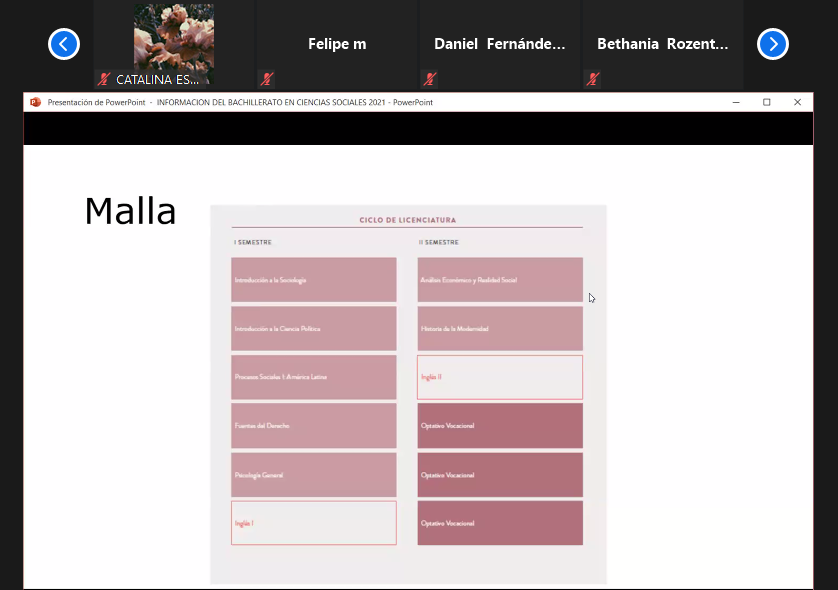Image resolution: width=838 pixels, height=590 pixels.
Task: Click the Psicología General course box
Action: pos(313,475)
